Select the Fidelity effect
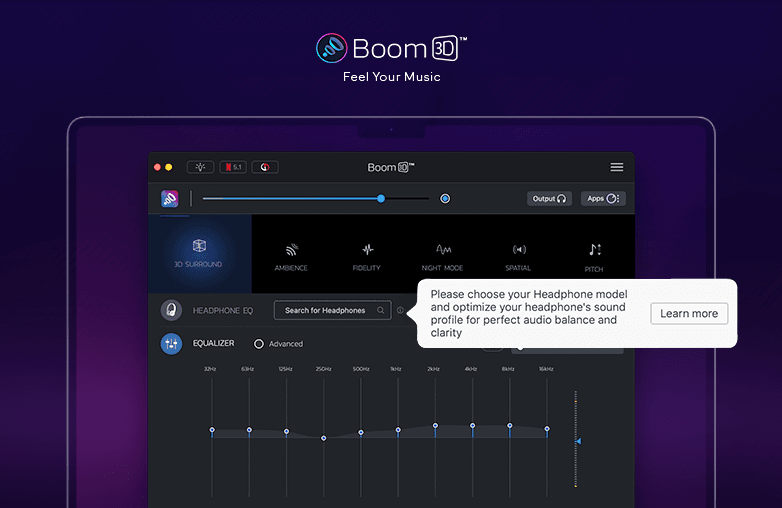Image resolution: width=782 pixels, height=508 pixels. [367, 257]
